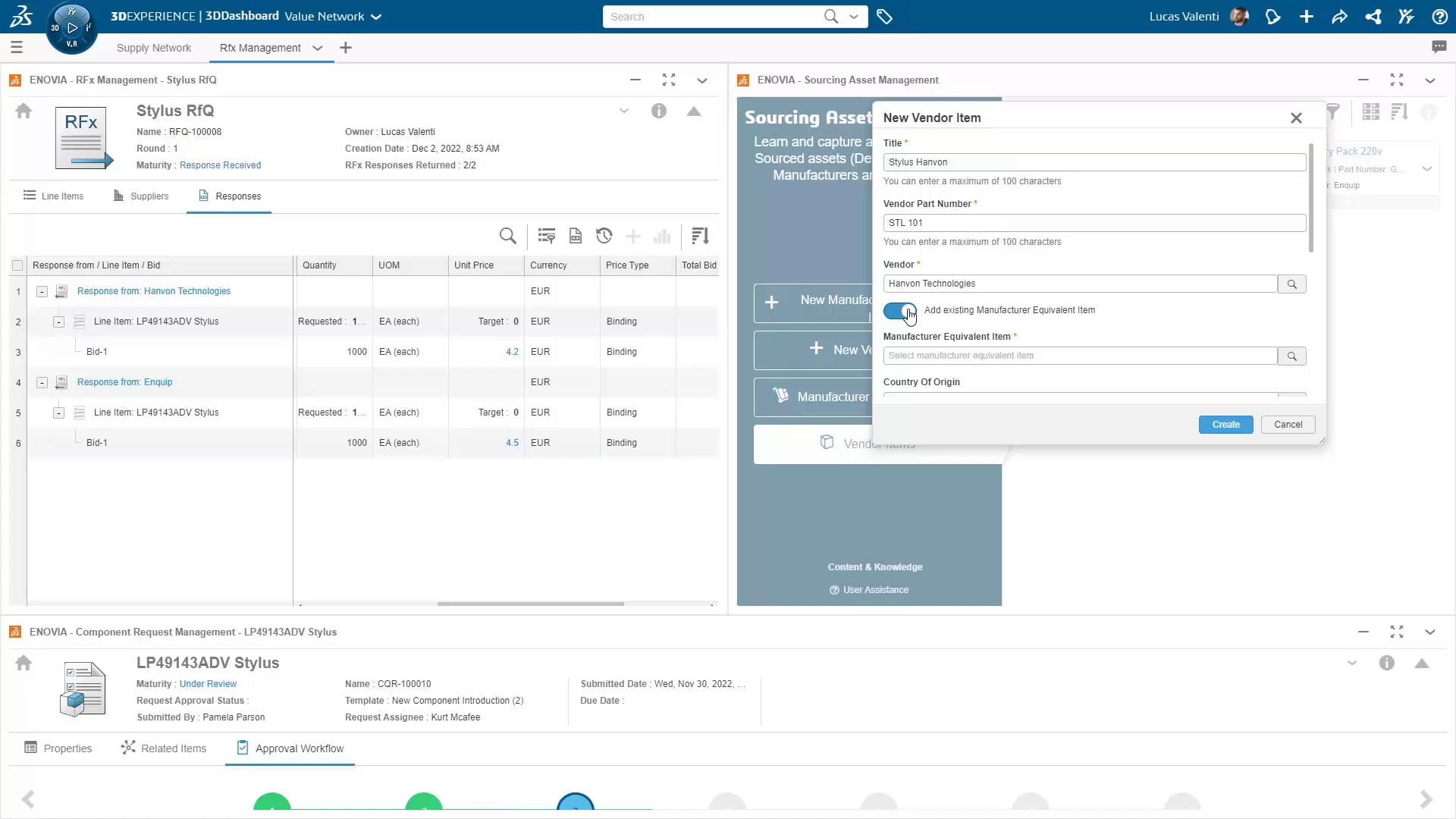Image resolution: width=1456 pixels, height=819 pixels.
Task: Click the history clock icon in Responses toolbar
Action: pos(604,236)
